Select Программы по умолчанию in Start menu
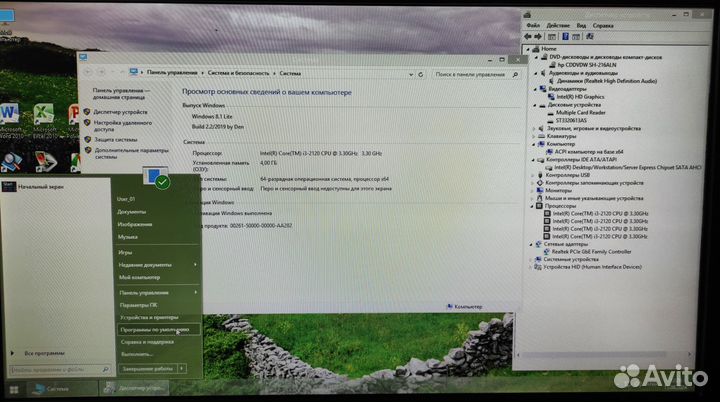Screen dimensions: 720x402 [158, 329]
